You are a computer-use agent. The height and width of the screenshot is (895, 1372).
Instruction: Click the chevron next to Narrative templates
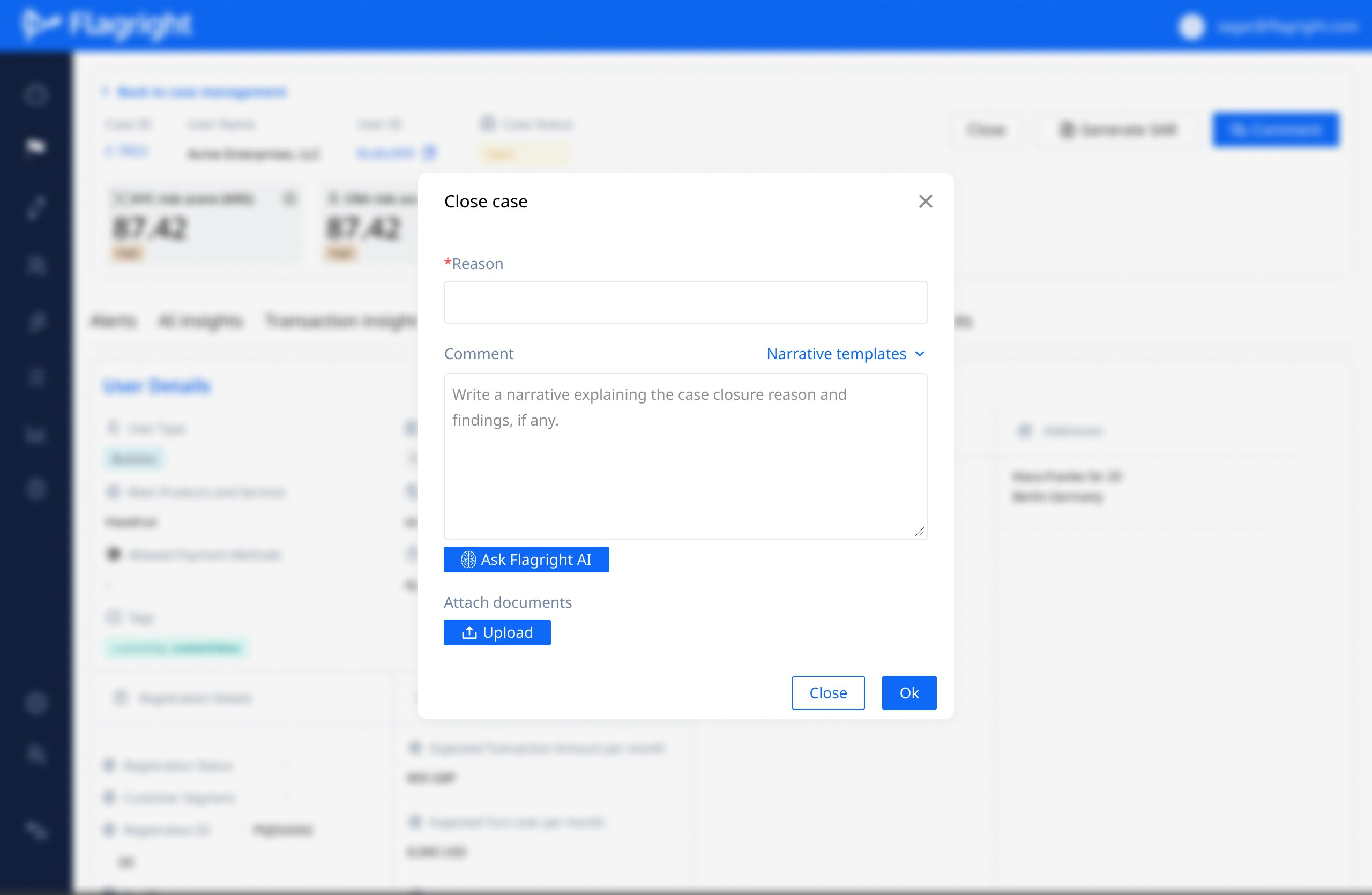pyautogui.click(x=920, y=353)
